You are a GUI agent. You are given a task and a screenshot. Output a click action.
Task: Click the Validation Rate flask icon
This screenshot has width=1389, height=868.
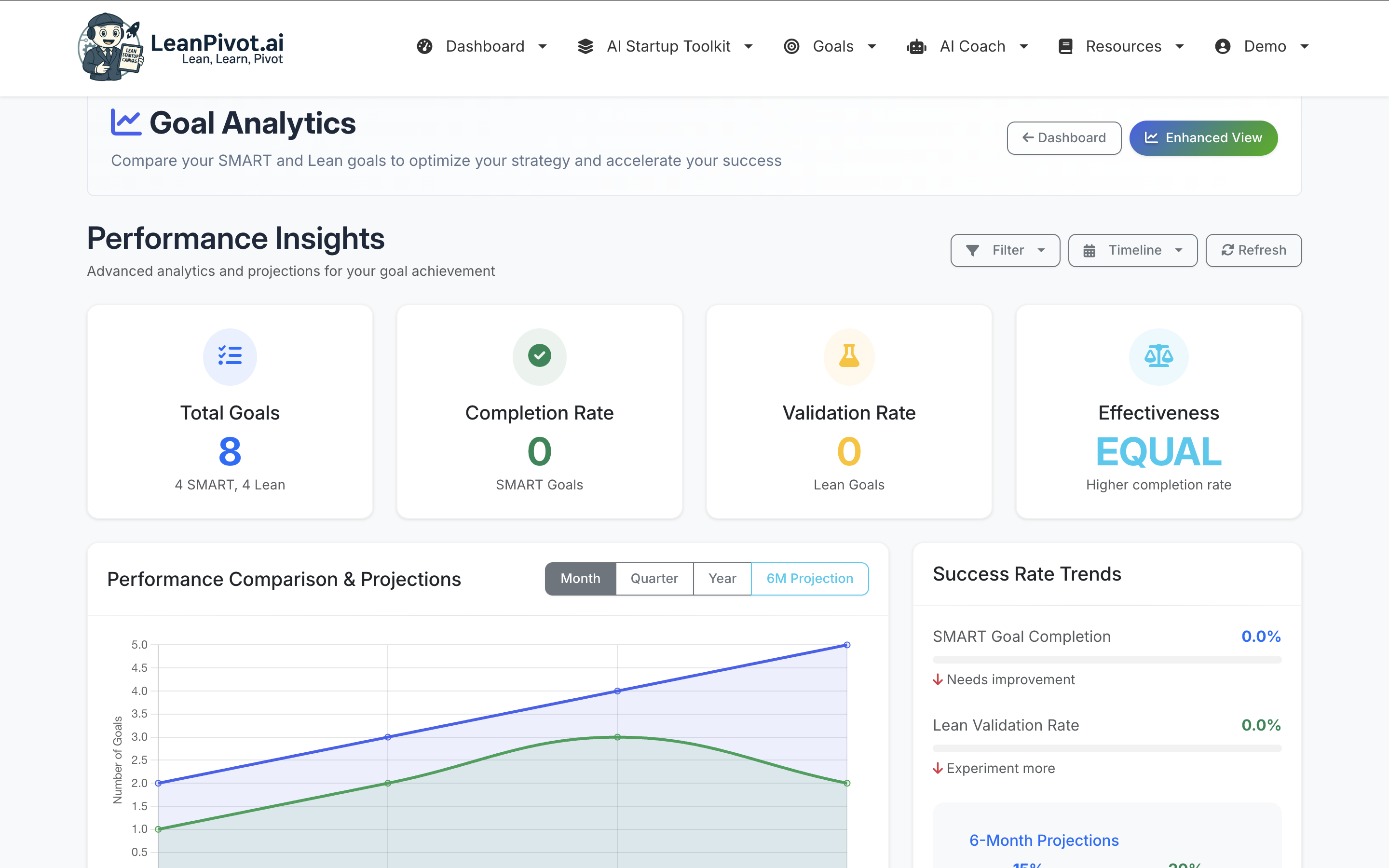[x=848, y=356]
